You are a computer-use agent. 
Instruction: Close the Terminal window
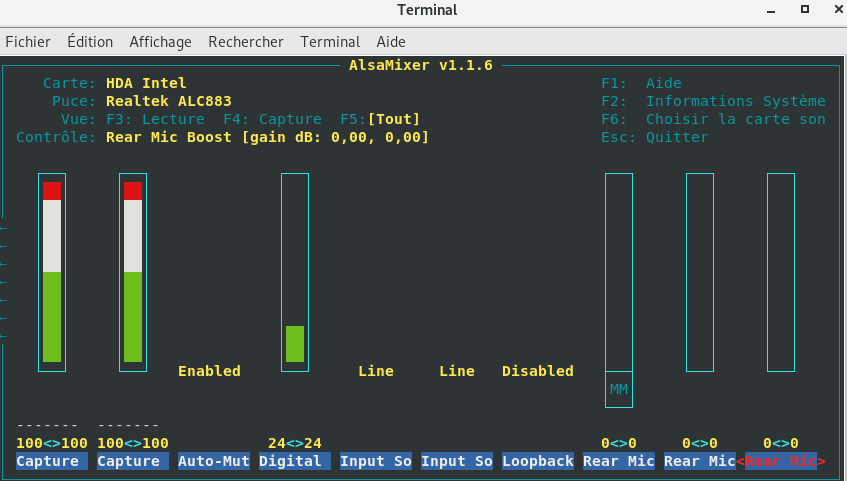click(830, 10)
